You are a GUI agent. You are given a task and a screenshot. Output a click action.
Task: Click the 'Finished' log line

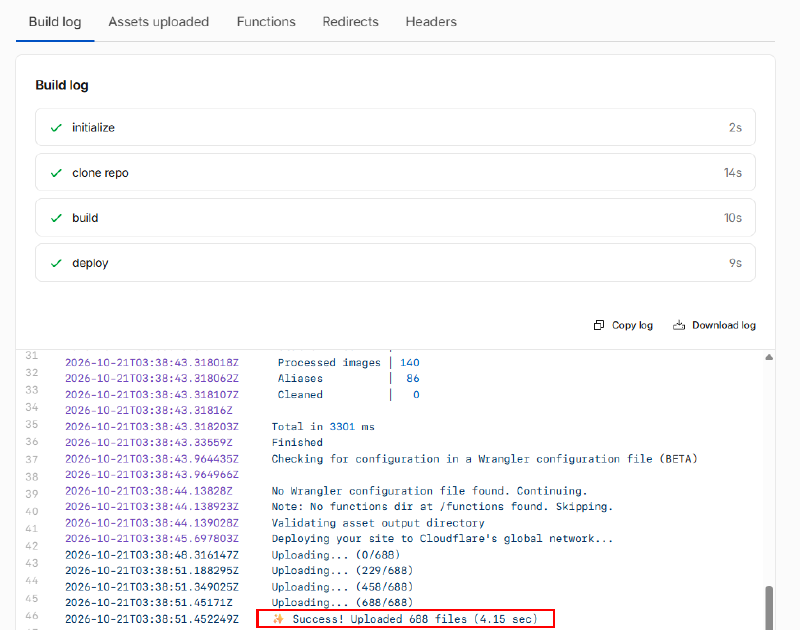click(x=297, y=442)
